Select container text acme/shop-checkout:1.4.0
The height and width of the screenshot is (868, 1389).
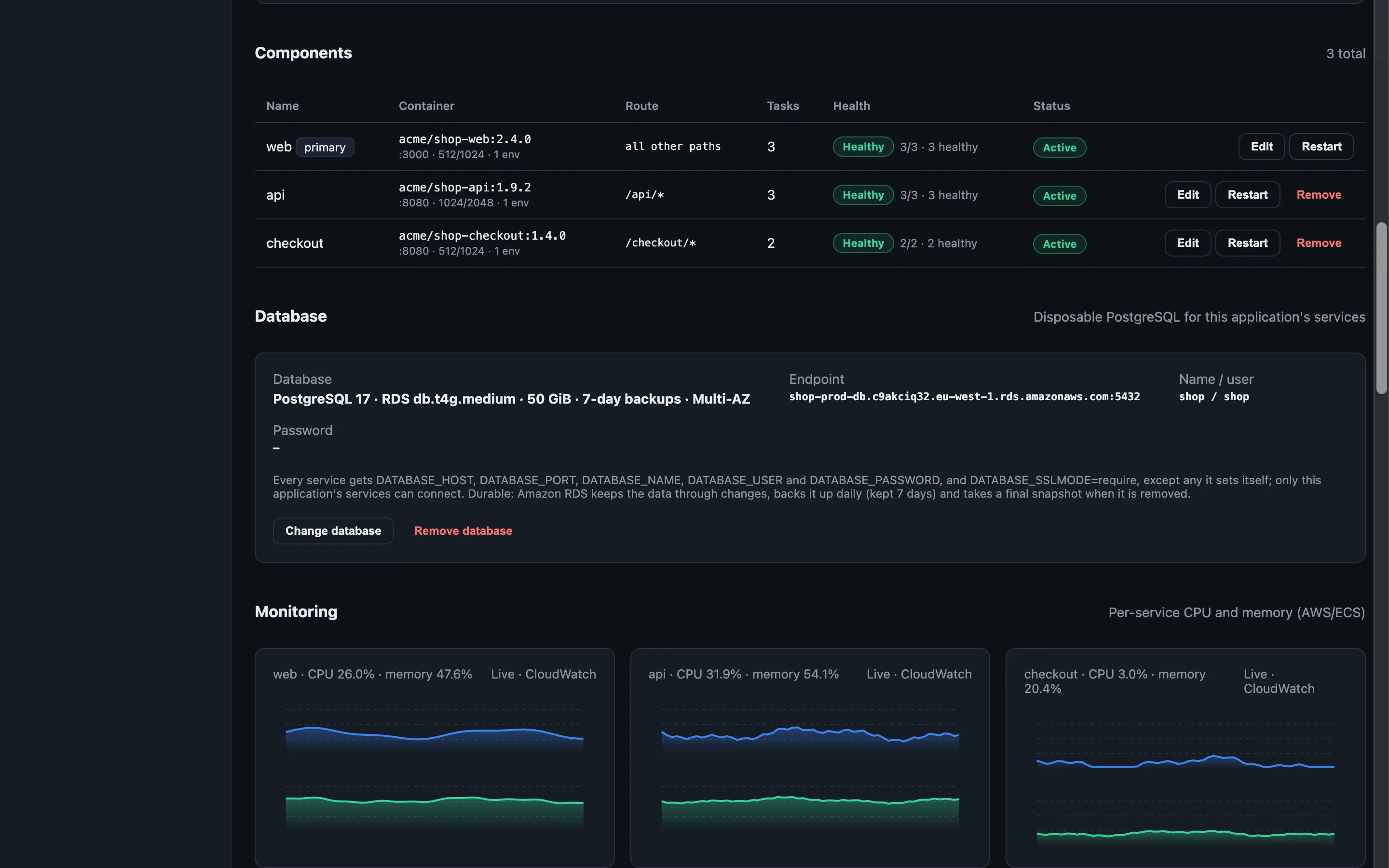coord(482,235)
